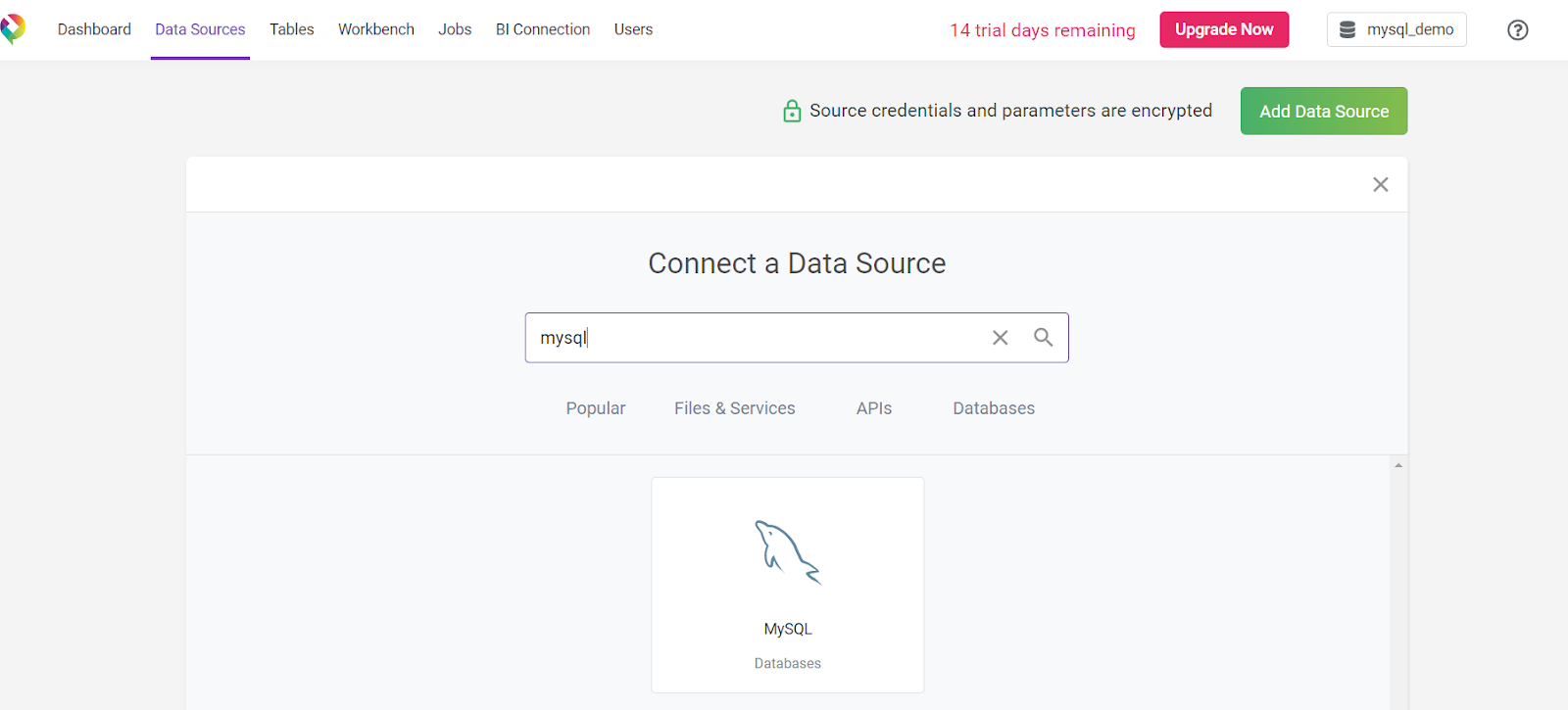
Task: Open the Tables tab
Action: click(291, 29)
